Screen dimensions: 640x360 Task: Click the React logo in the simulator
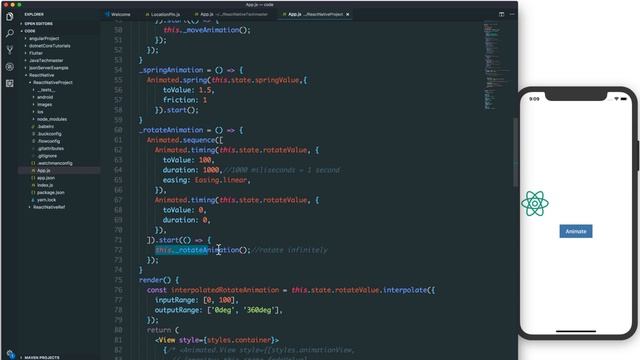click(x=535, y=203)
